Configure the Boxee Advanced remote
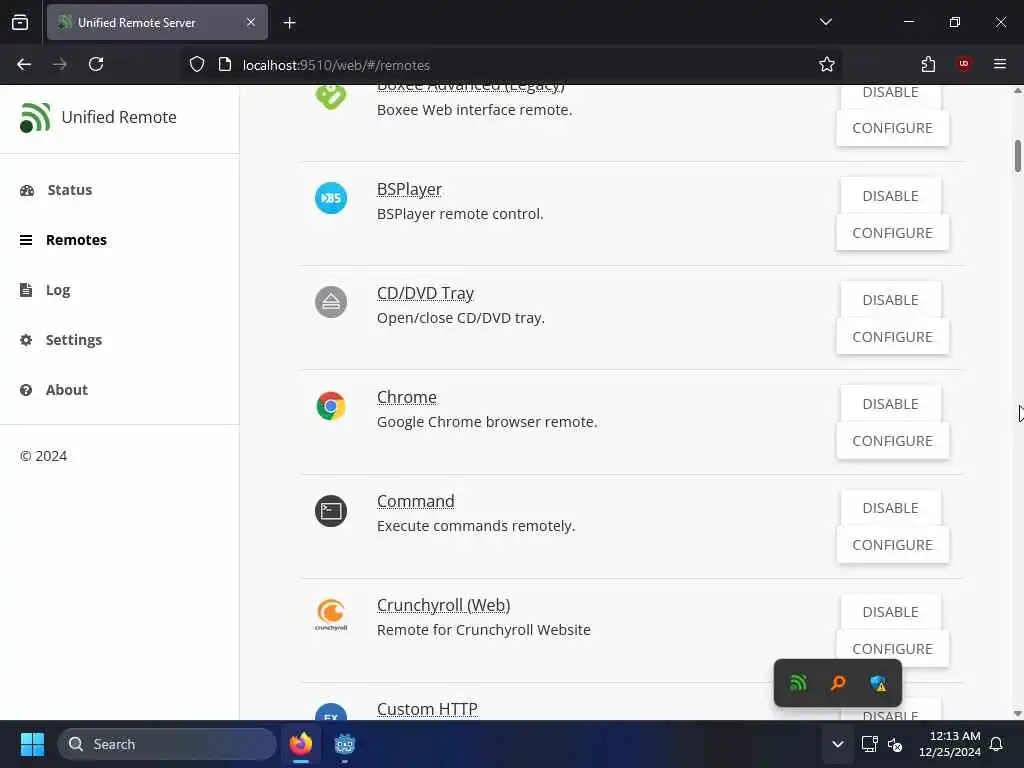Viewport: 1024px width, 768px height. [x=892, y=128]
